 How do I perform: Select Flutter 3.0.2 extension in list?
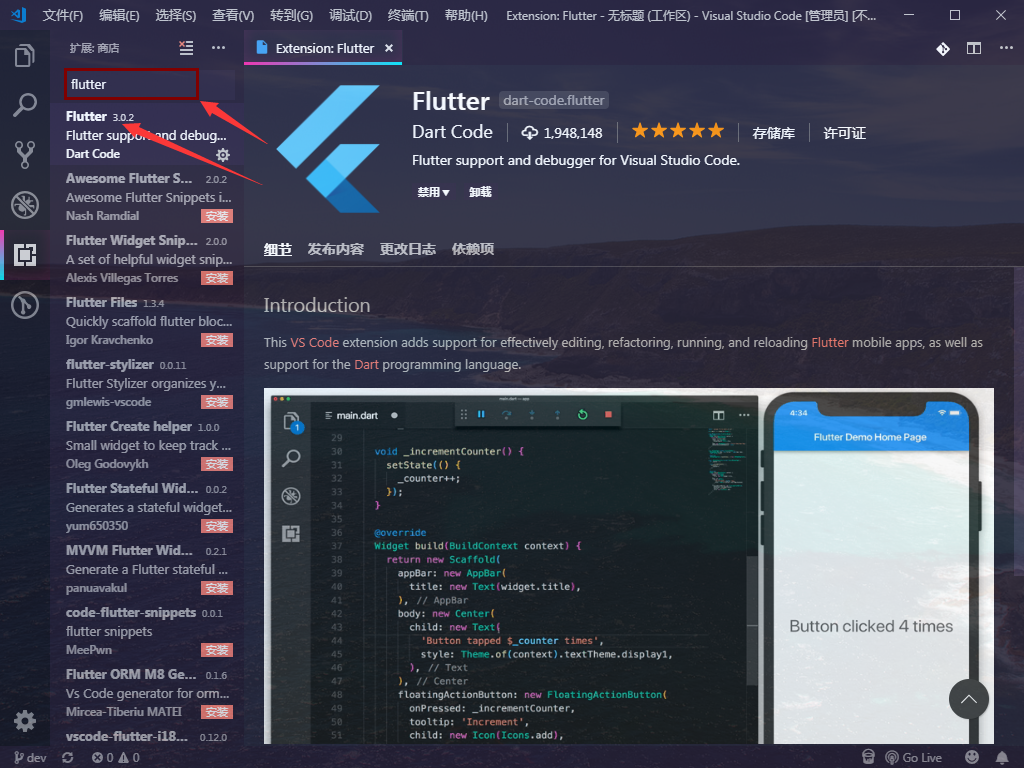[x=148, y=135]
